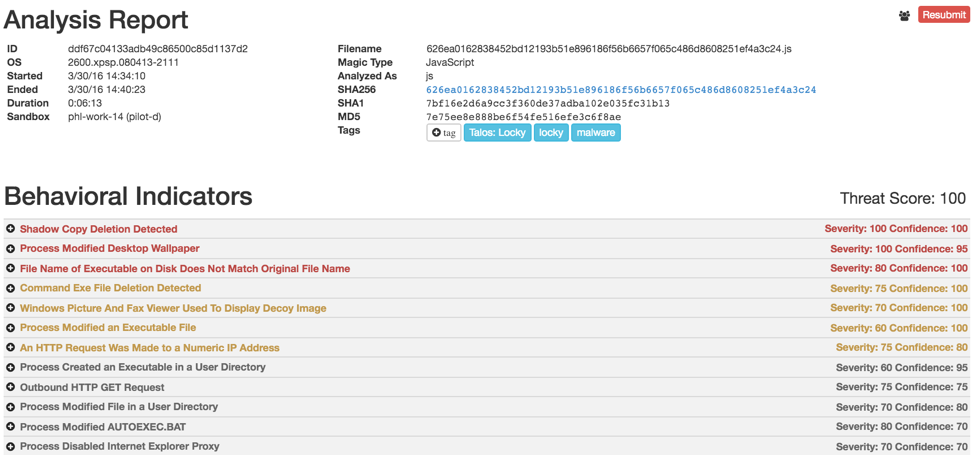Open the SHA256 hash link
This screenshot has width=975, height=455.
pos(620,90)
